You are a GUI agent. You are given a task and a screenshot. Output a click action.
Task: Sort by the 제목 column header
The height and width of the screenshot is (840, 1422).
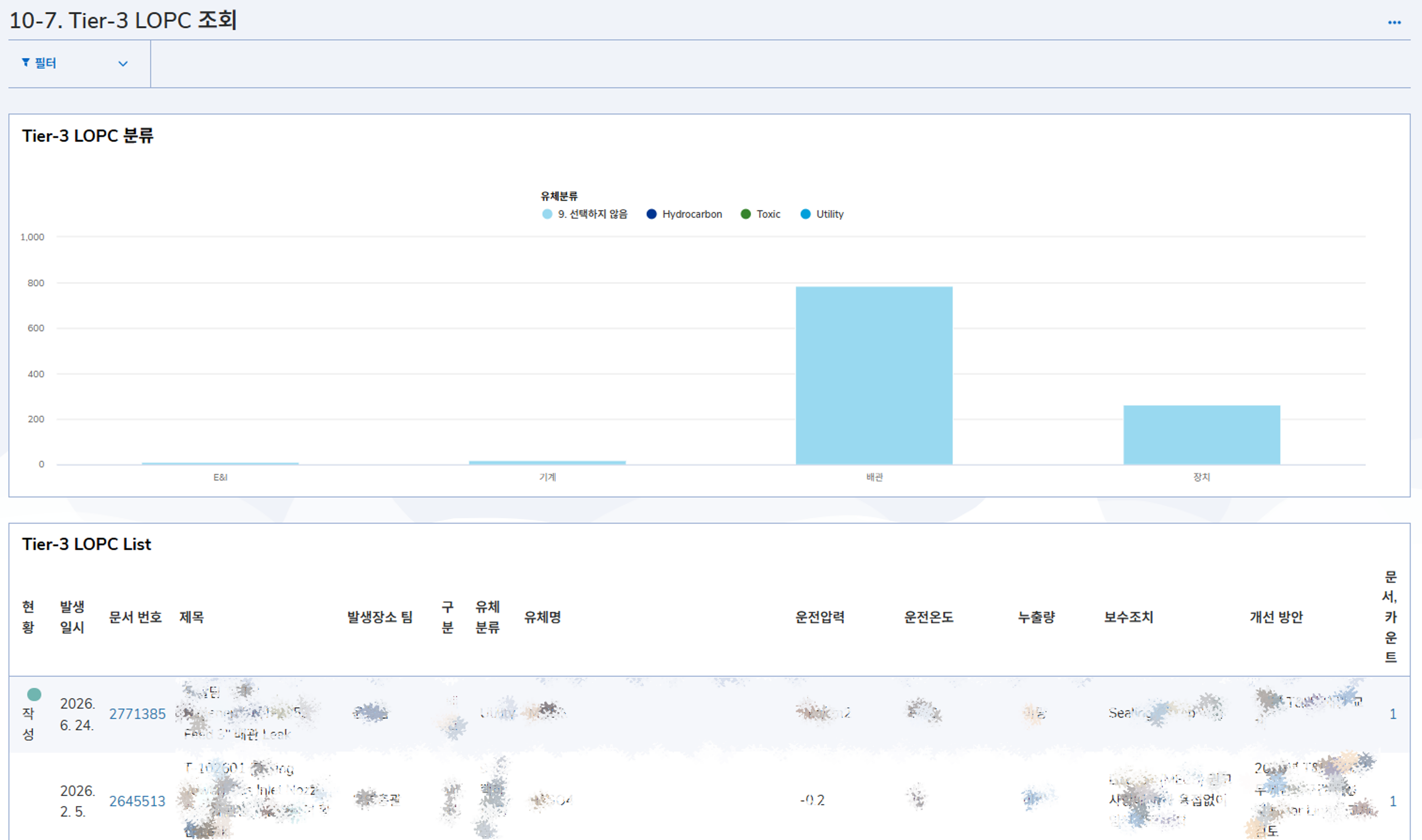[x=191, y=617]
